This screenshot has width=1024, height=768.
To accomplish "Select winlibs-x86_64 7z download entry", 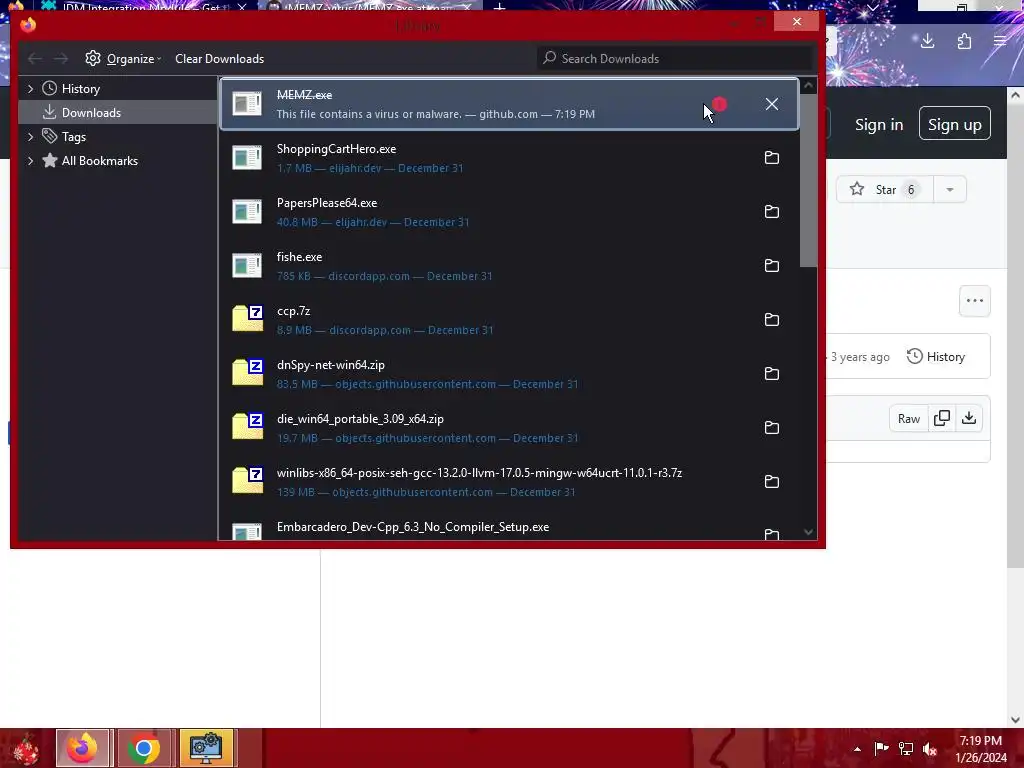I will [x=509, y=482].
